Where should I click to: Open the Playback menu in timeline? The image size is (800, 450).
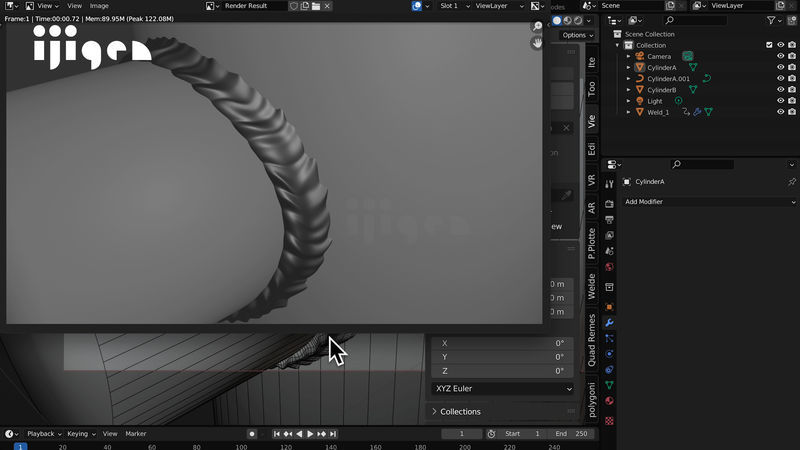click(x=44, y=434)
